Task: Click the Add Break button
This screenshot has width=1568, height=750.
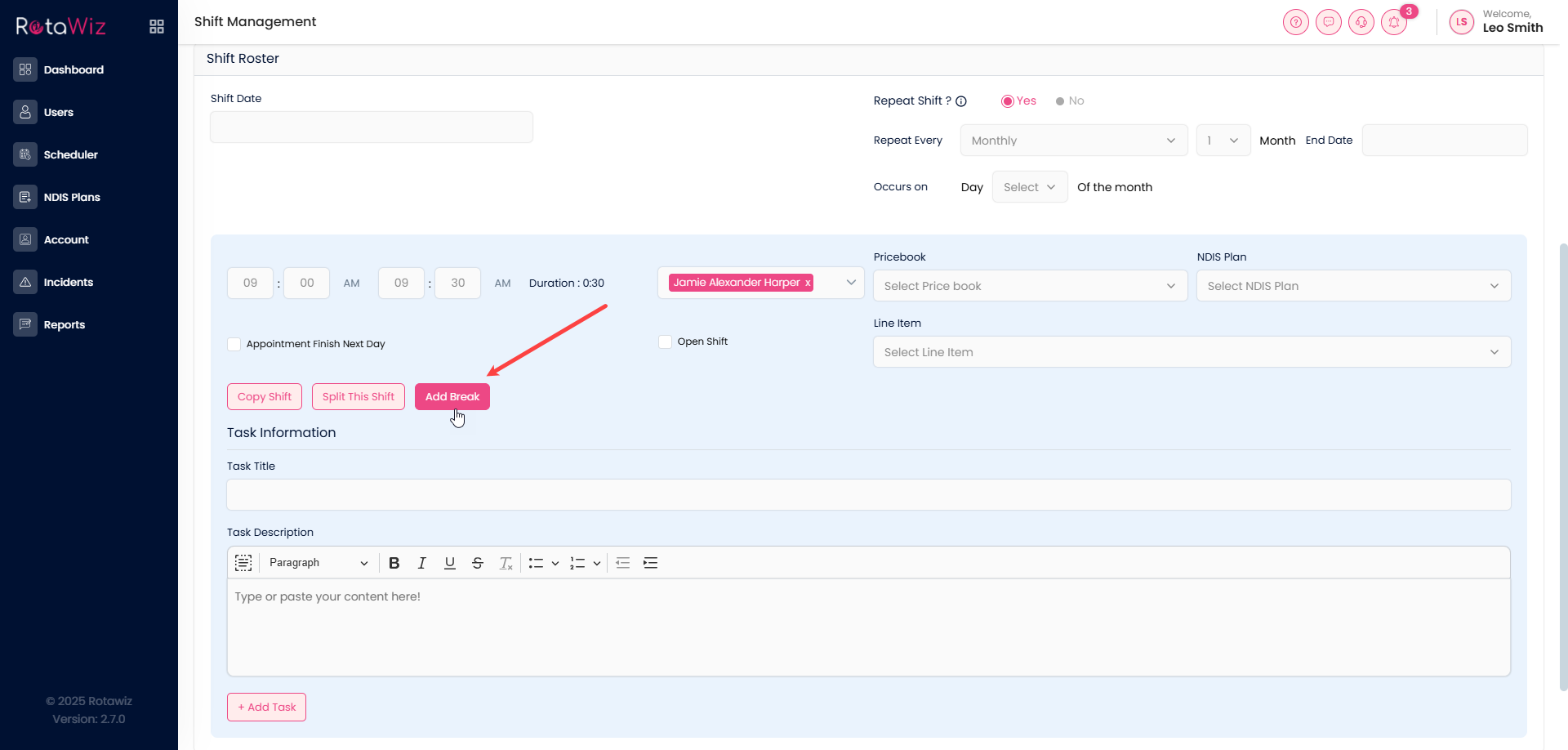Action: tap(452, 396)
